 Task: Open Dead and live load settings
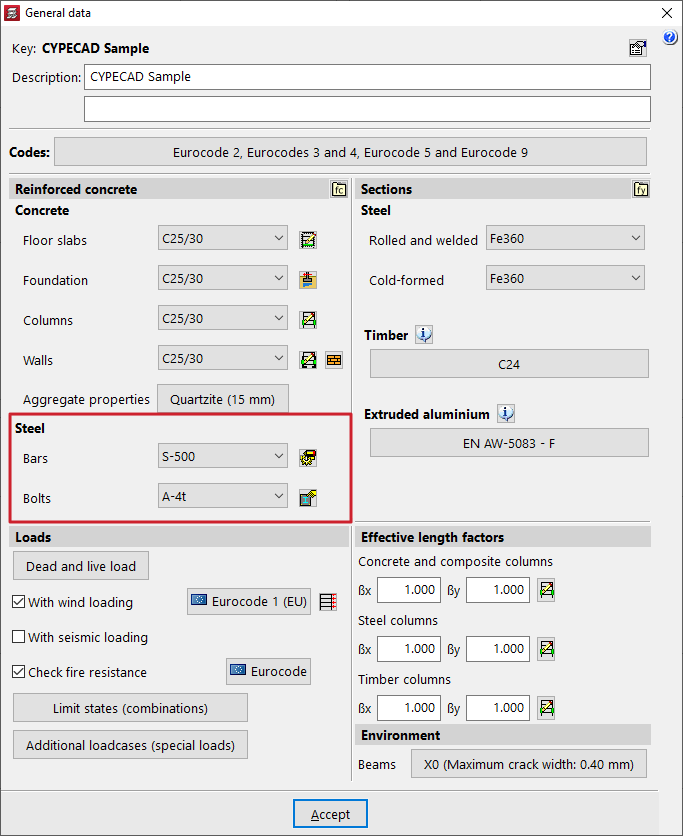pos(81,566)
